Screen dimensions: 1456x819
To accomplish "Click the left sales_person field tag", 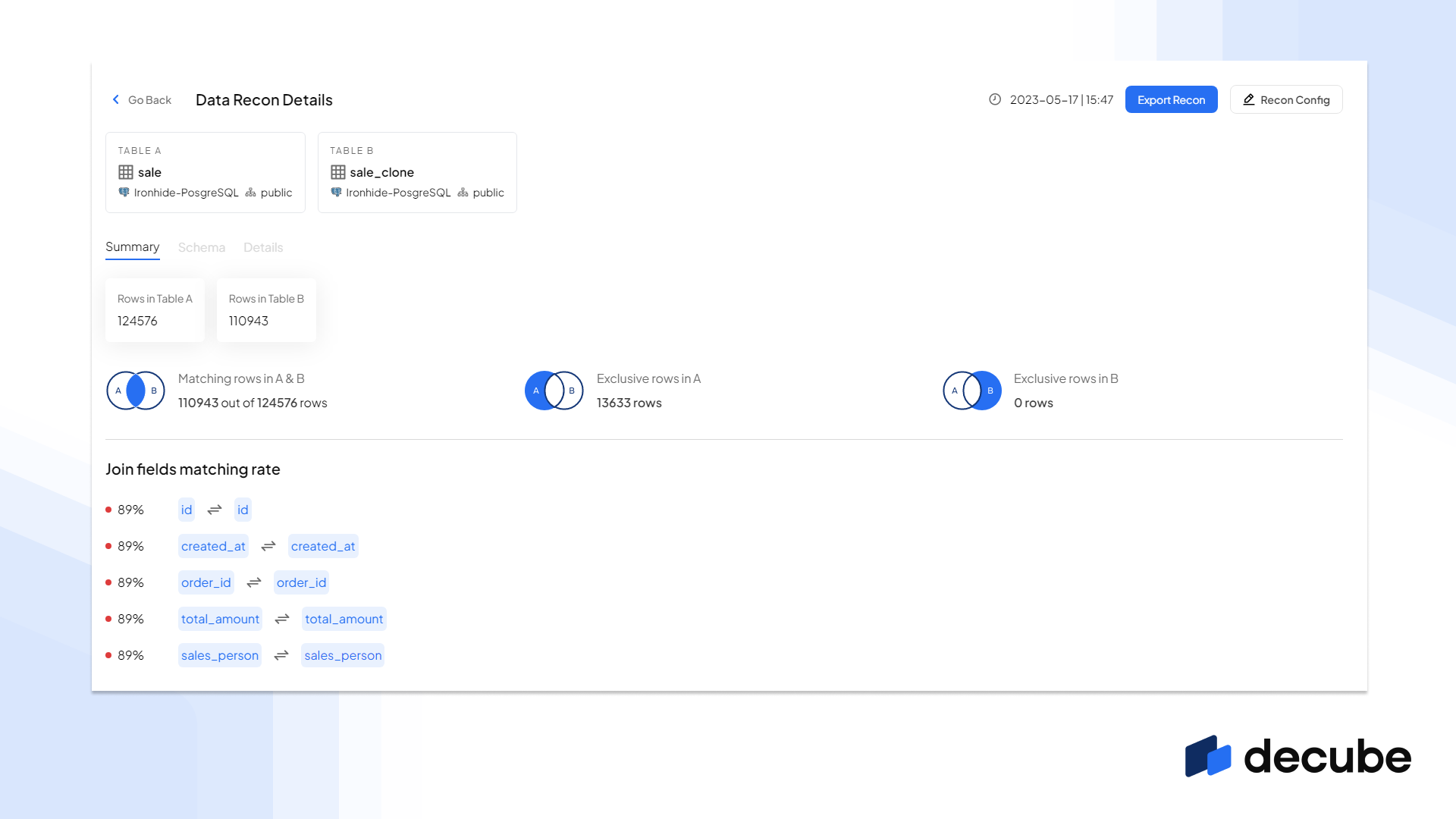I will 220,655.
